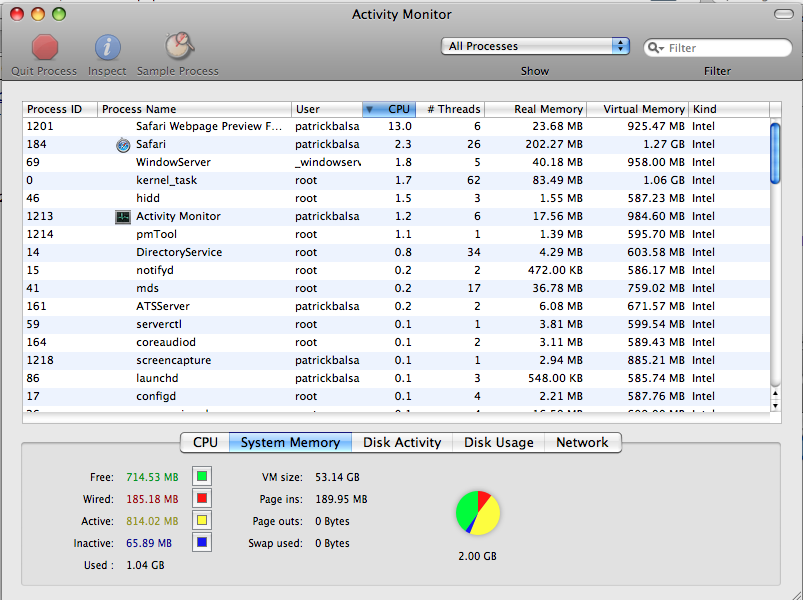Select the Activity Monitor app icon in list
This screenshot has width=803, height=600.
pyautogui.click(x=123, y=217)
